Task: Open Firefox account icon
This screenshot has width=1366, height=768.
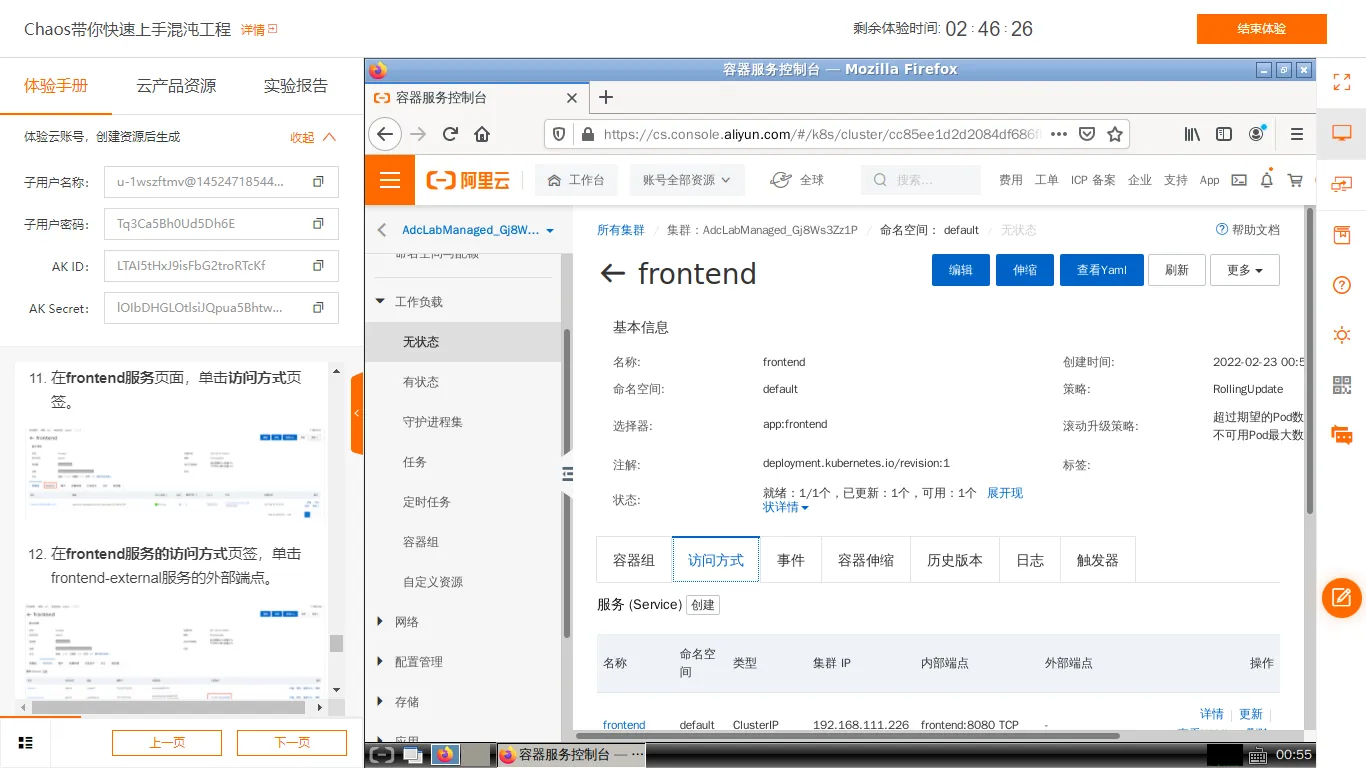Action: point(1257,134)
